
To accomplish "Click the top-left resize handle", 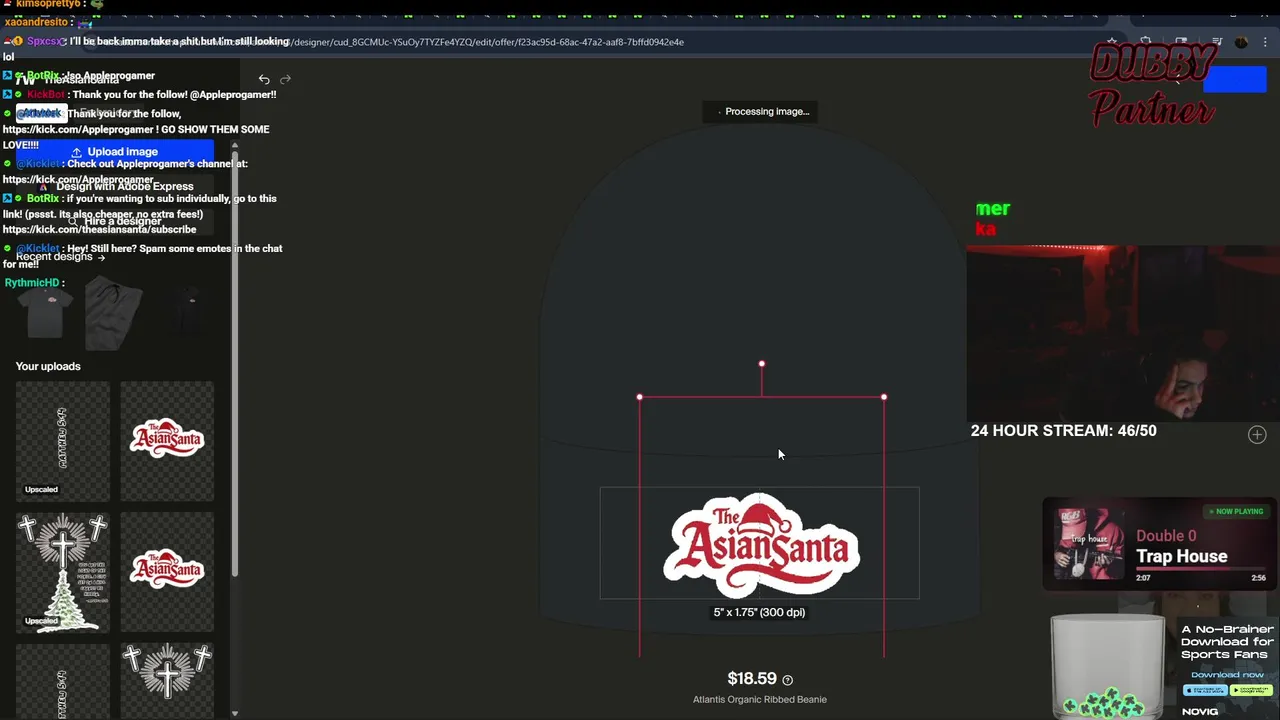I will click(640, 397).
